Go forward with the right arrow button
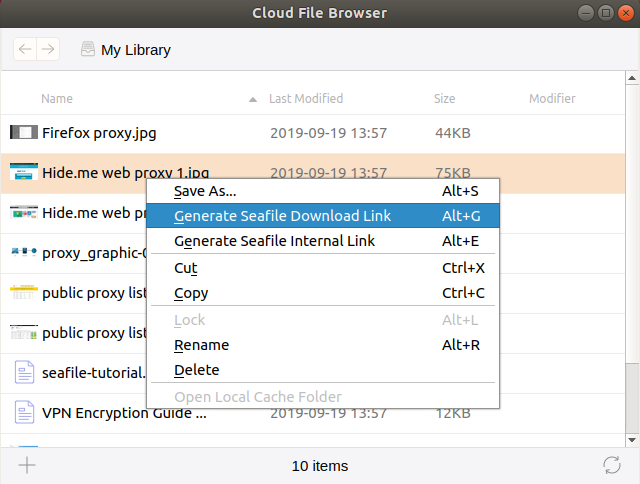This screenshot has height=484, width=640. 48,49
